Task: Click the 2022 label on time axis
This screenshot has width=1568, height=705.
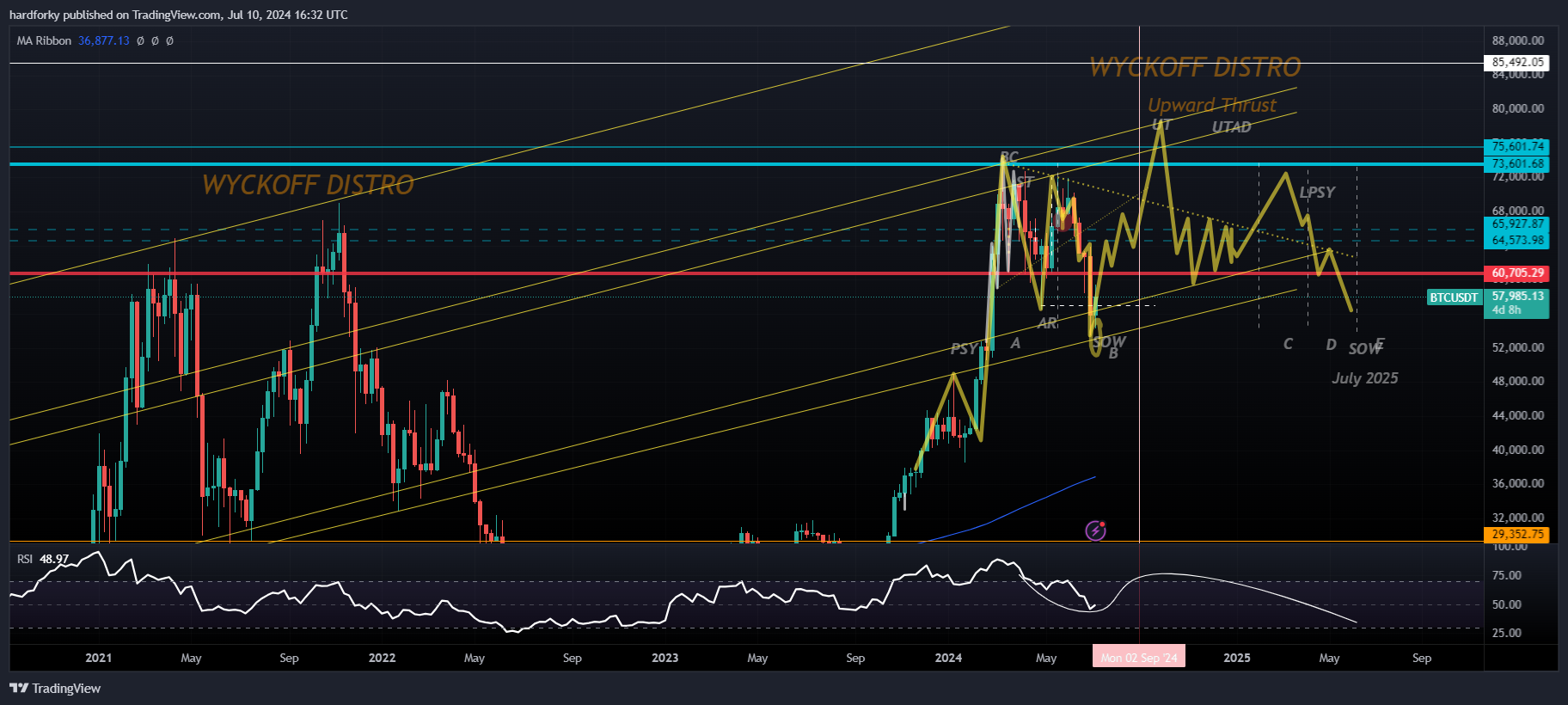Action: pos(382,658)
